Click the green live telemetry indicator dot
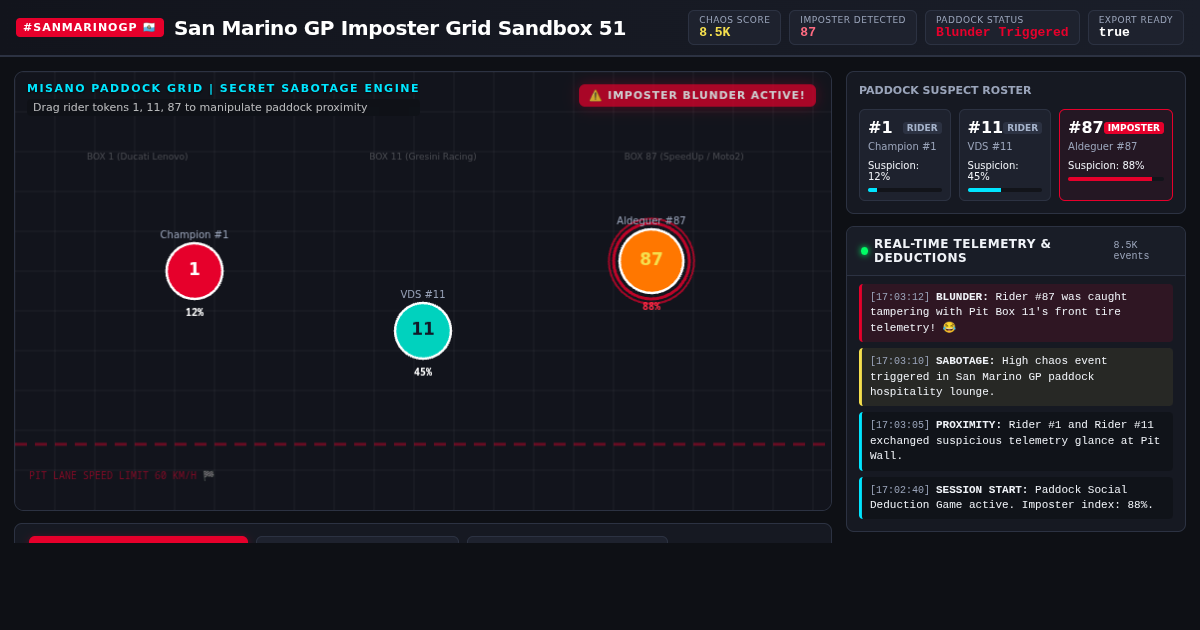 pyautogui.click(x=864, y=251)
